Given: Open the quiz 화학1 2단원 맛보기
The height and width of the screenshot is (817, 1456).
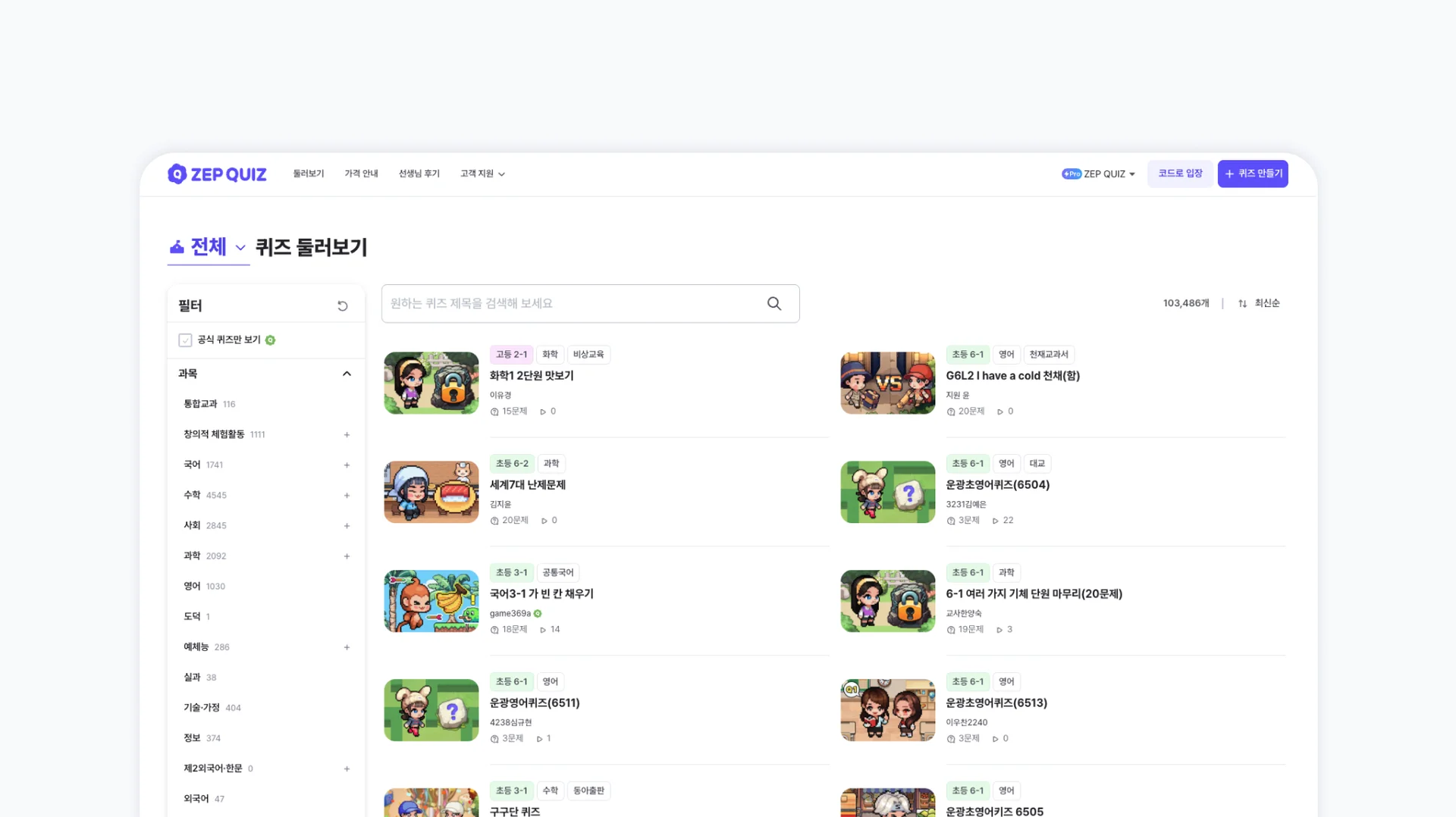Looking at the screenshot, I should (532, 376).
